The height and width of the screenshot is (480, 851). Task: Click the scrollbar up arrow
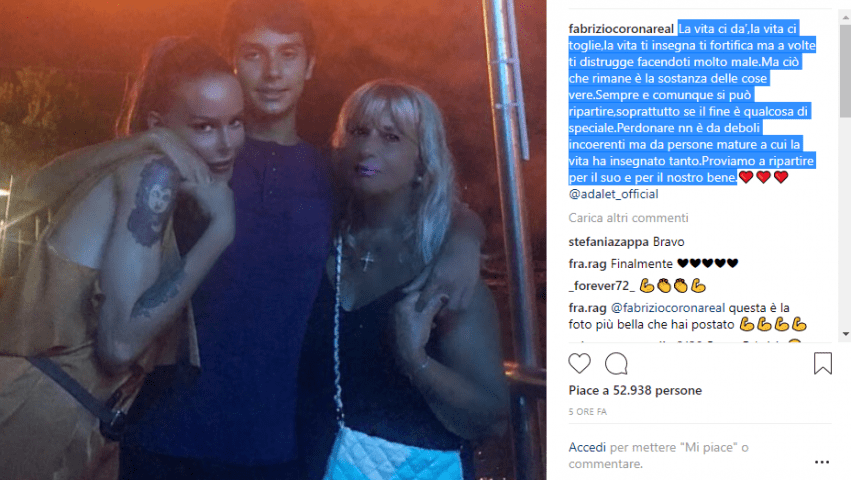click(x=845, y=17)
